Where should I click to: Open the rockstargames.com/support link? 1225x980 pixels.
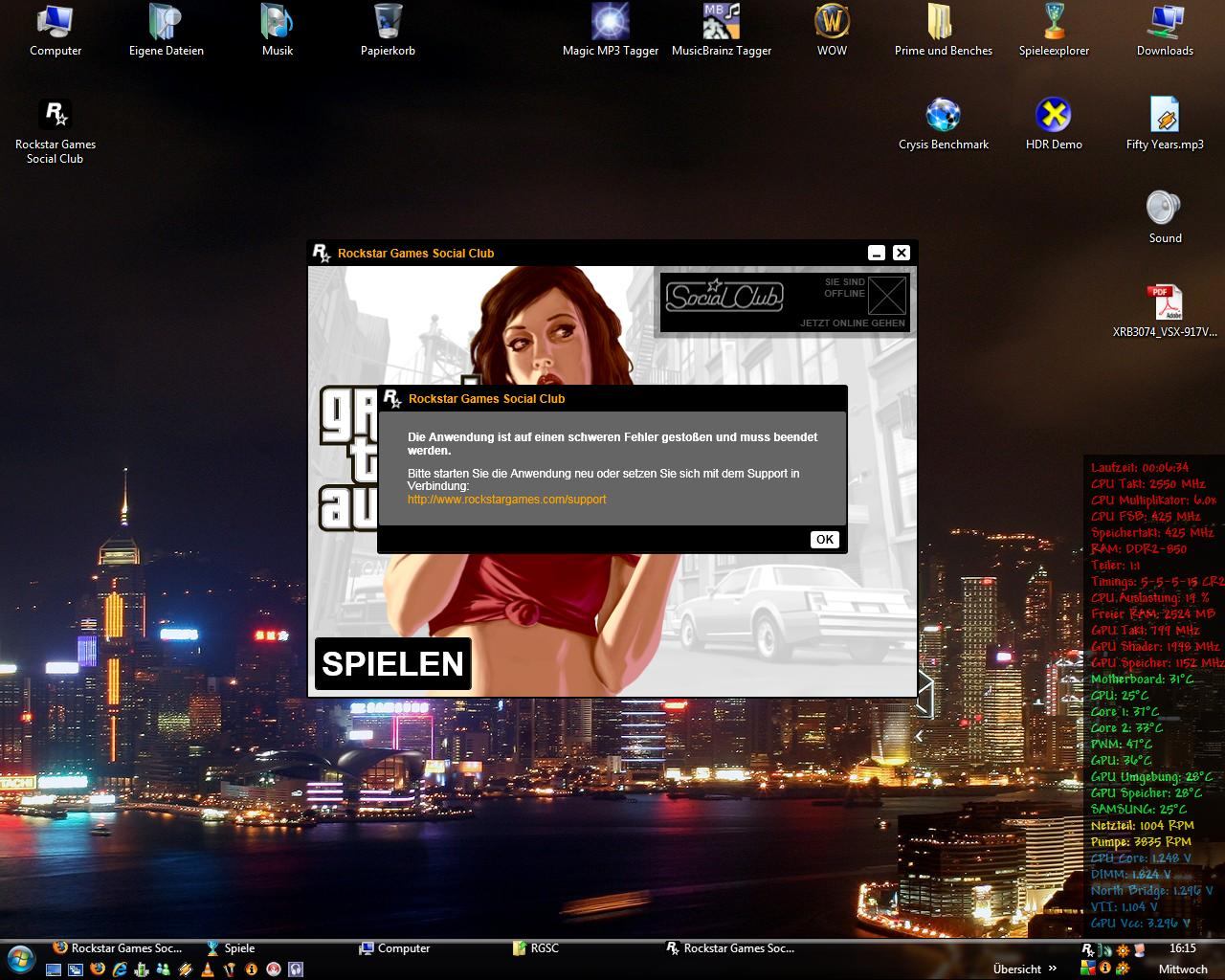506,500
